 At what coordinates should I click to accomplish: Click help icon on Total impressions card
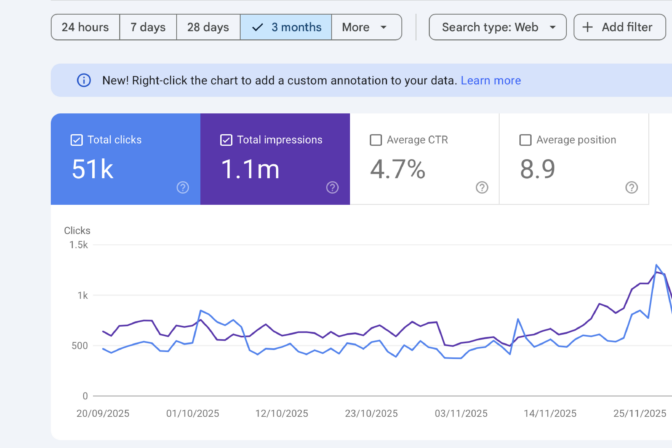click(x=332, y=187)
